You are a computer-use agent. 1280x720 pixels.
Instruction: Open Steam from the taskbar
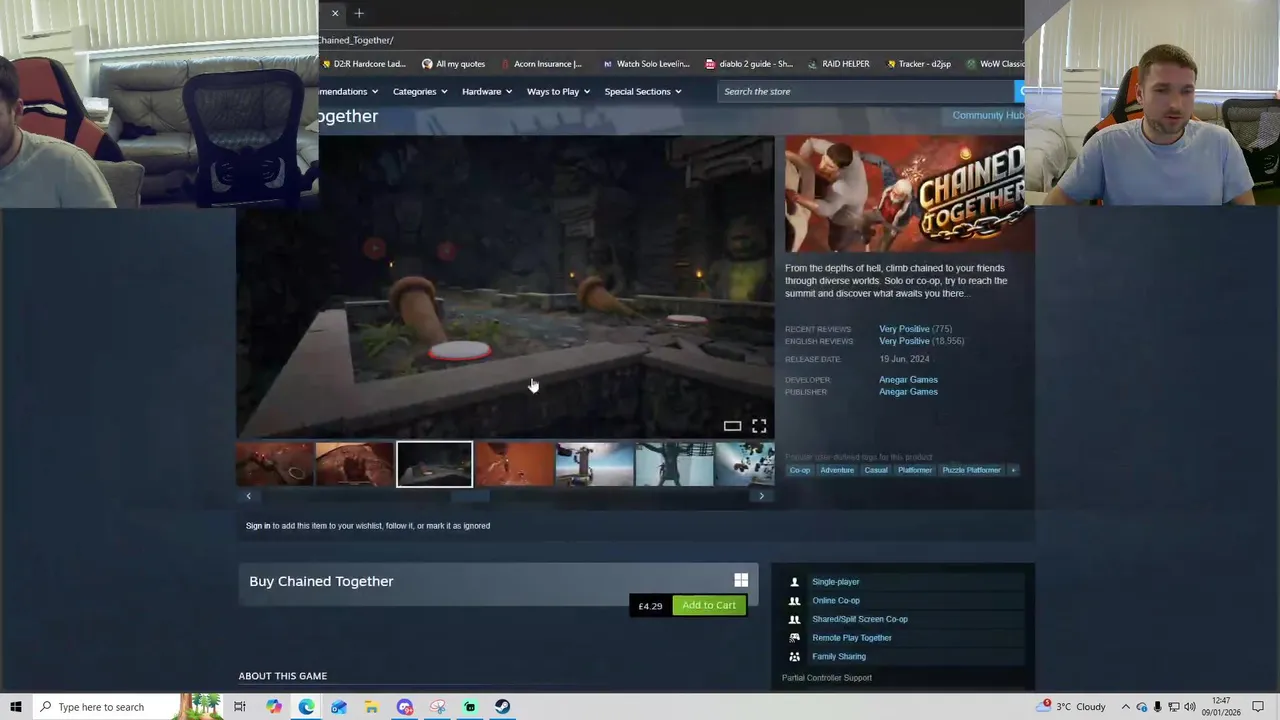[x=502, y=707]
